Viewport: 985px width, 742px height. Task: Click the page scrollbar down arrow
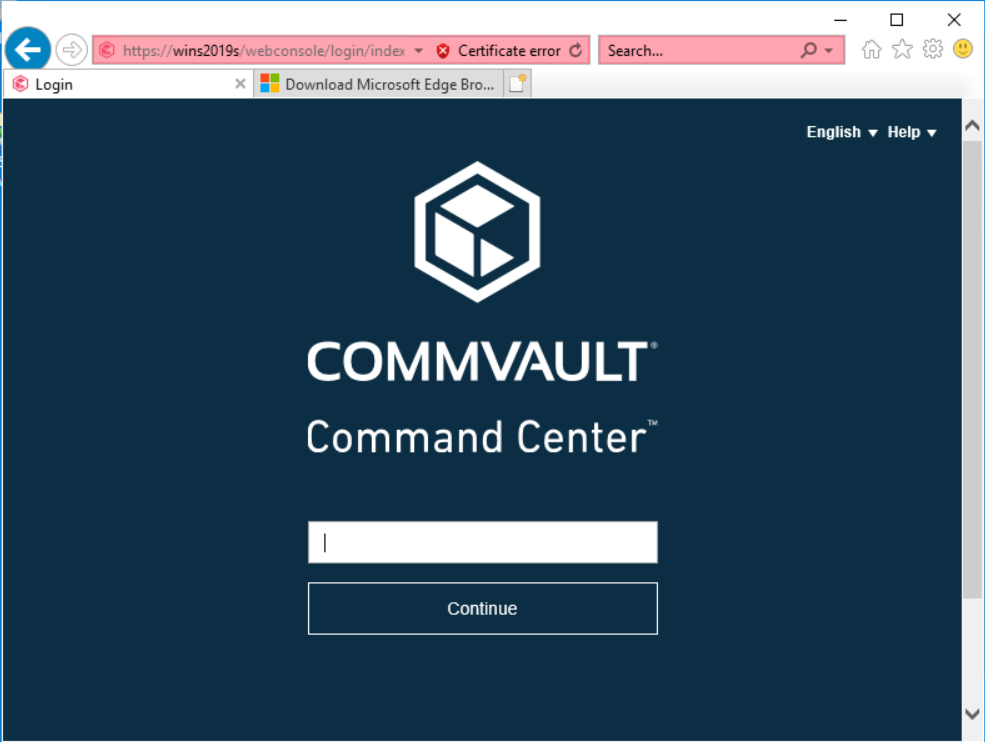click(x=972, y=714)
